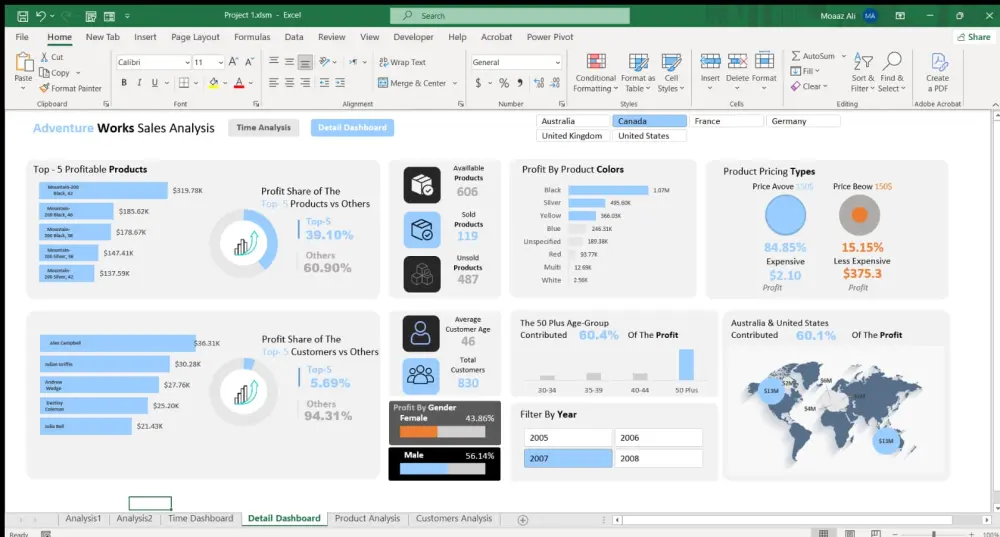
Task: Click the Format Painter brush icon
Action: point(44,88)
